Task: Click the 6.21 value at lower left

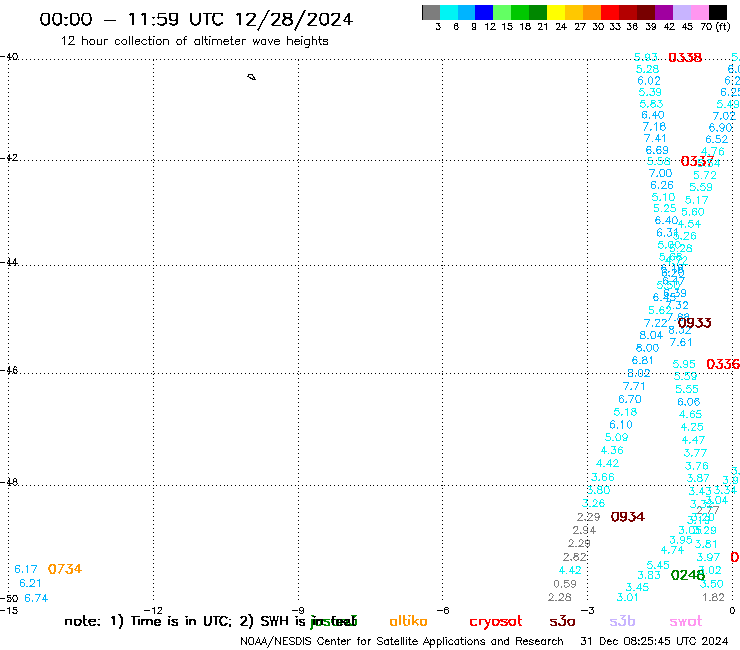Action: coord(30,583)
